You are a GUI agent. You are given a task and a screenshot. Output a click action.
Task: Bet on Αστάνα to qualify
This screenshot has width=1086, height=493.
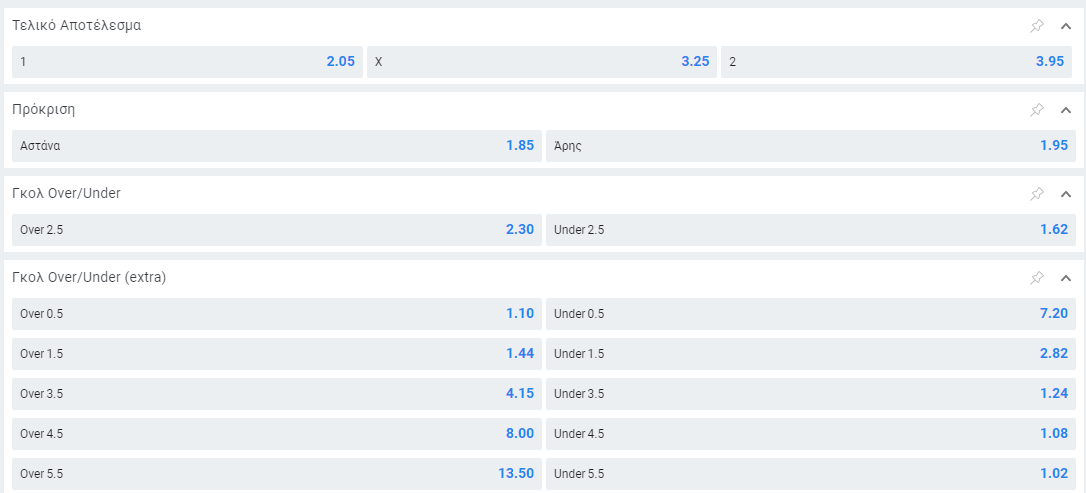tap(276, 145)
